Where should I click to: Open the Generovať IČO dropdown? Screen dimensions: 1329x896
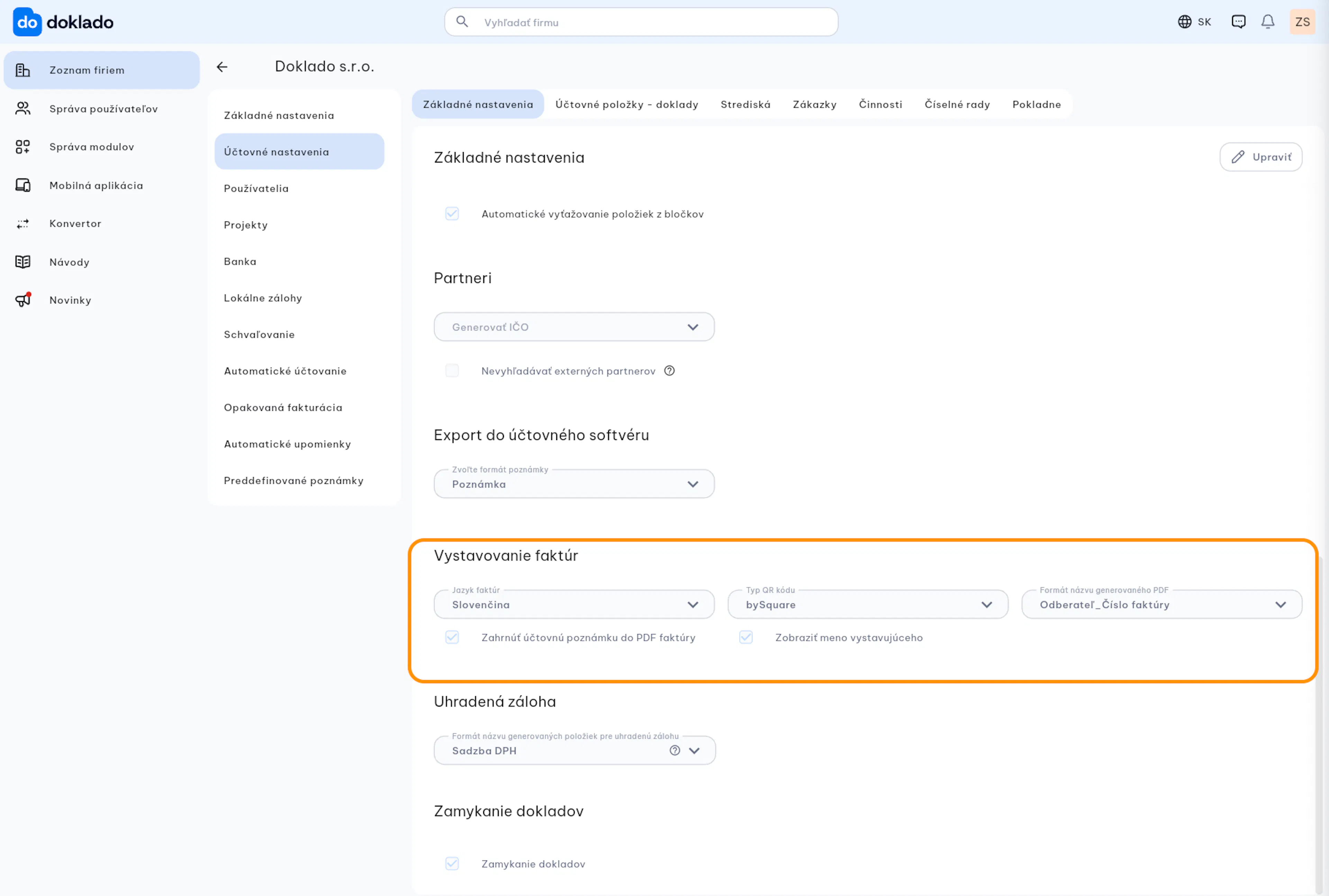coord(574,327)
